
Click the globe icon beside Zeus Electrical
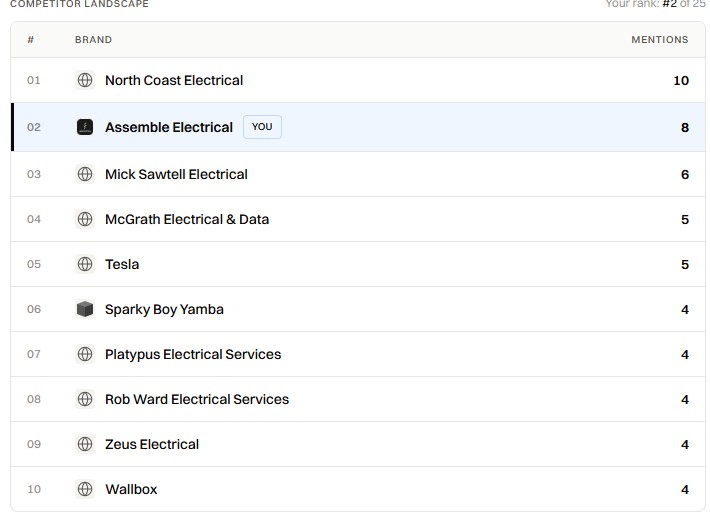coord(85,444)
